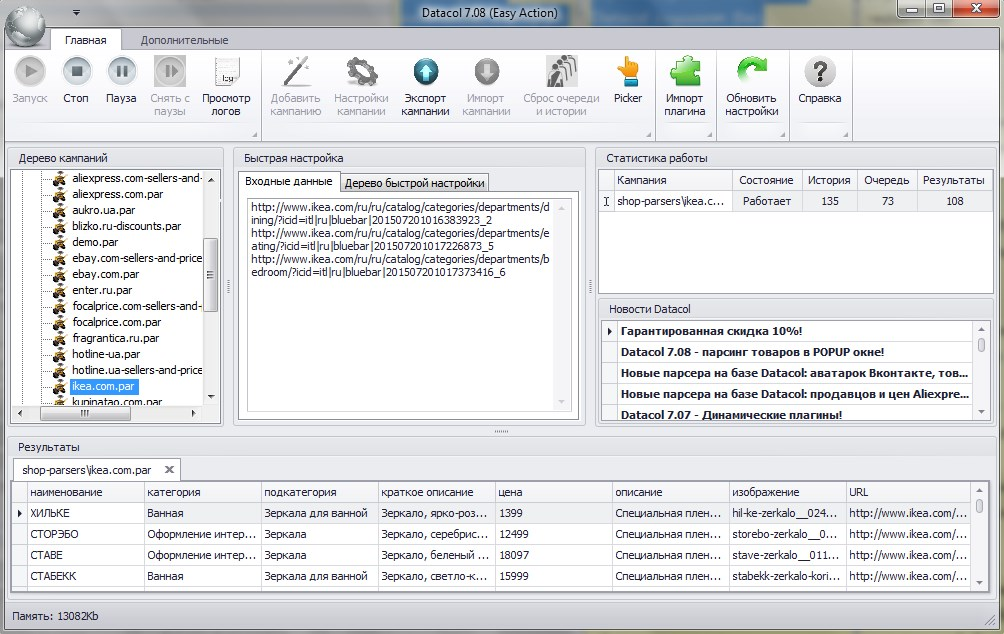Screen dimensions: 1004x634
Task: Click robot icon beside fragrantica.ru.par
Action: point(60,338)
